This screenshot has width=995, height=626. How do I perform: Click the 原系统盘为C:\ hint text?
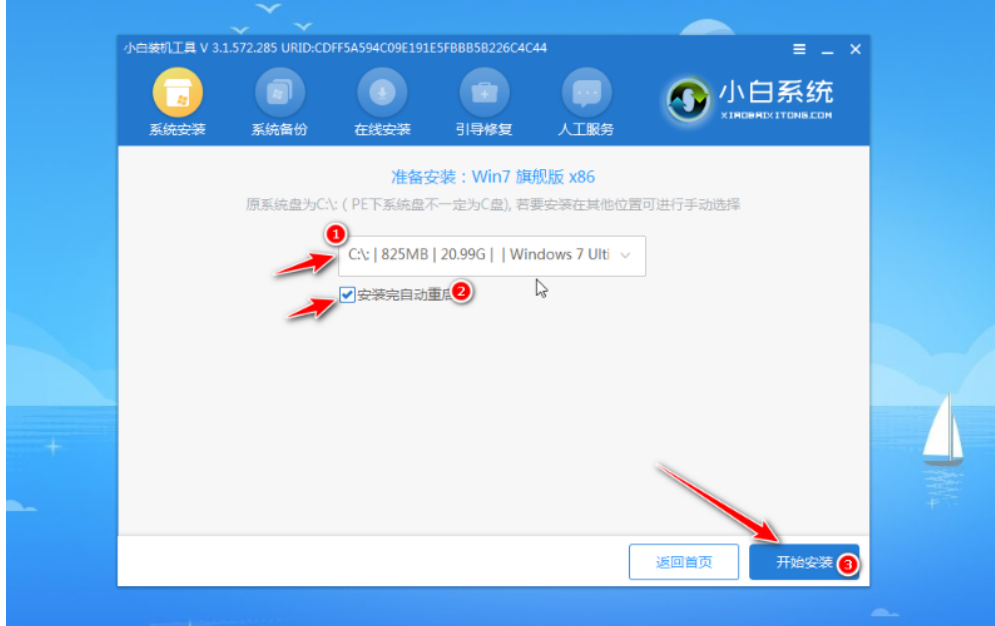point(493,204)
